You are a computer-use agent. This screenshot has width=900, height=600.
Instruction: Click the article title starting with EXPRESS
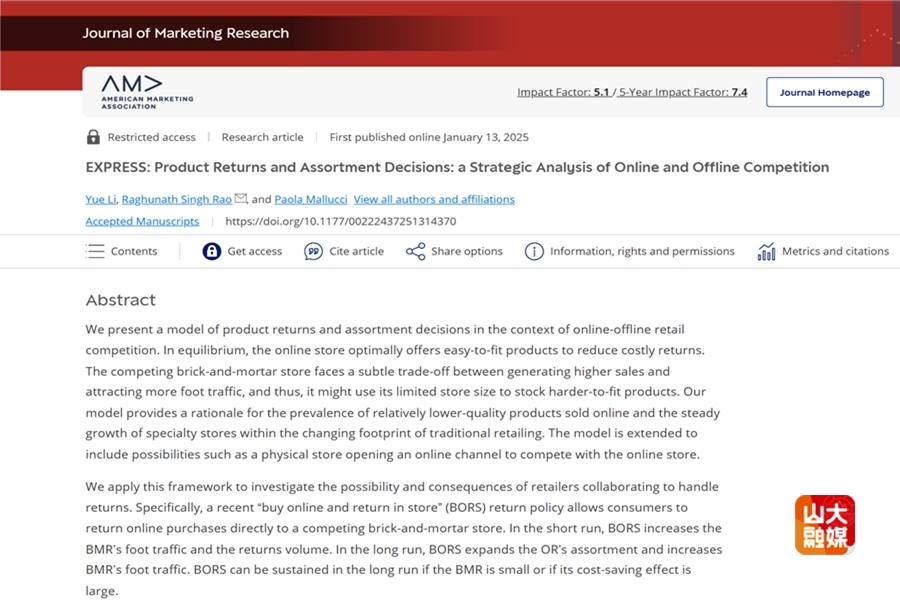point(457,167)
